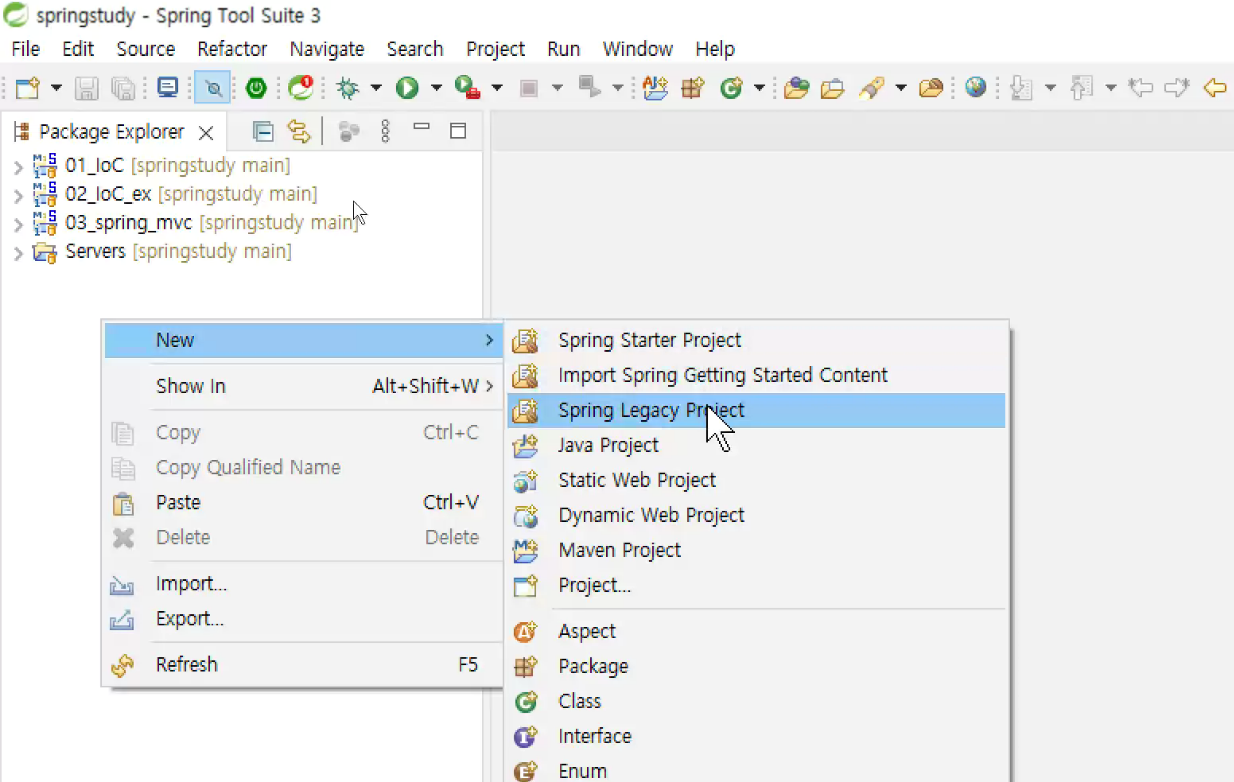
Task: Click the Next Edit Location arrow icon
Action: point(1177,88)
